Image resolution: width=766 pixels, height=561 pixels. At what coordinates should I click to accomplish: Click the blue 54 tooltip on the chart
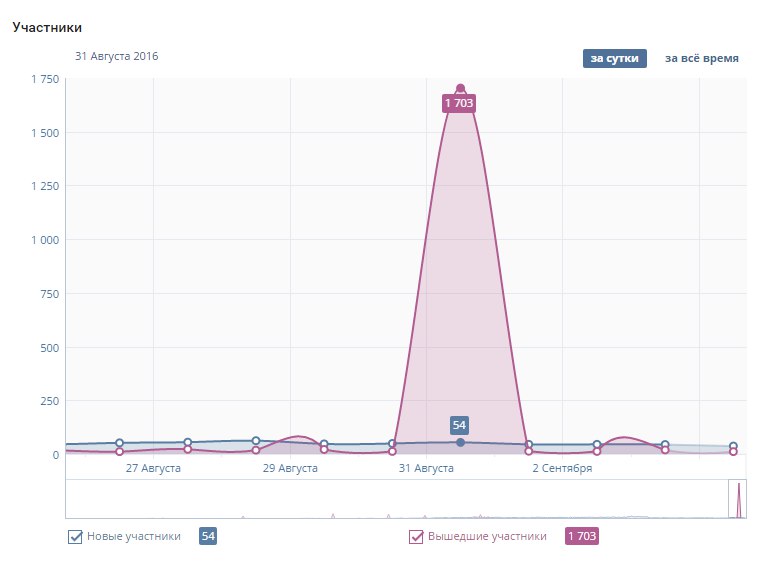tap(459, 425)
